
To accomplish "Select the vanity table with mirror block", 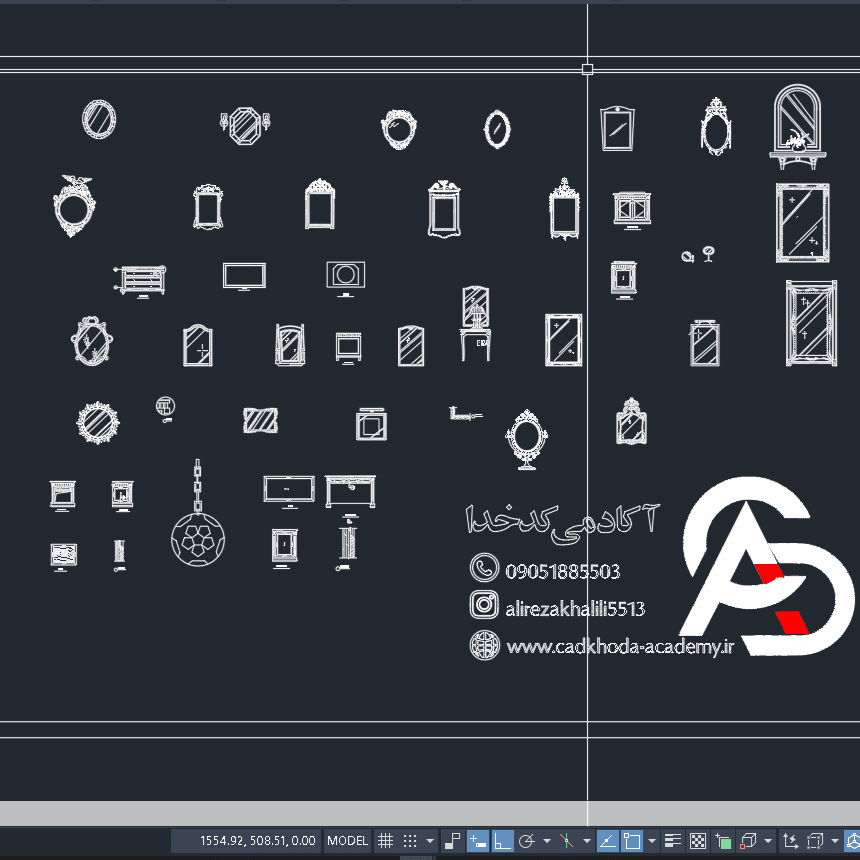I will pyautogui.click(x=475, y=324).
